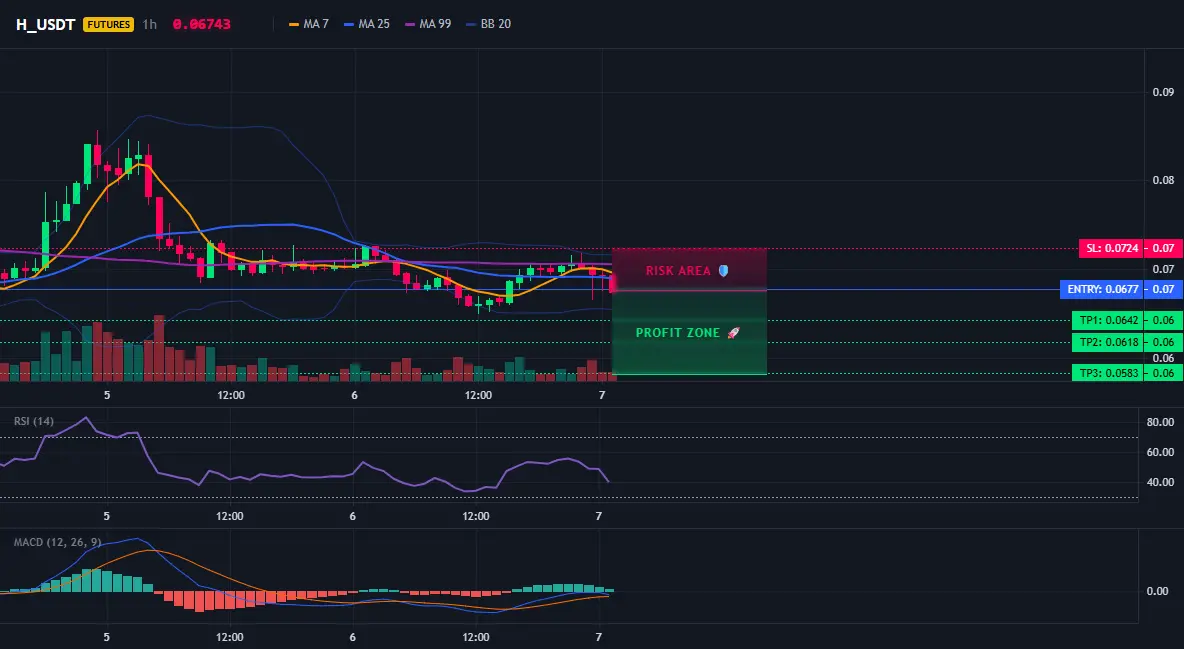The image size is (1184, 649).
Task: Click the 80.00 RSI axis value
Action: [x=1161, y=422]
